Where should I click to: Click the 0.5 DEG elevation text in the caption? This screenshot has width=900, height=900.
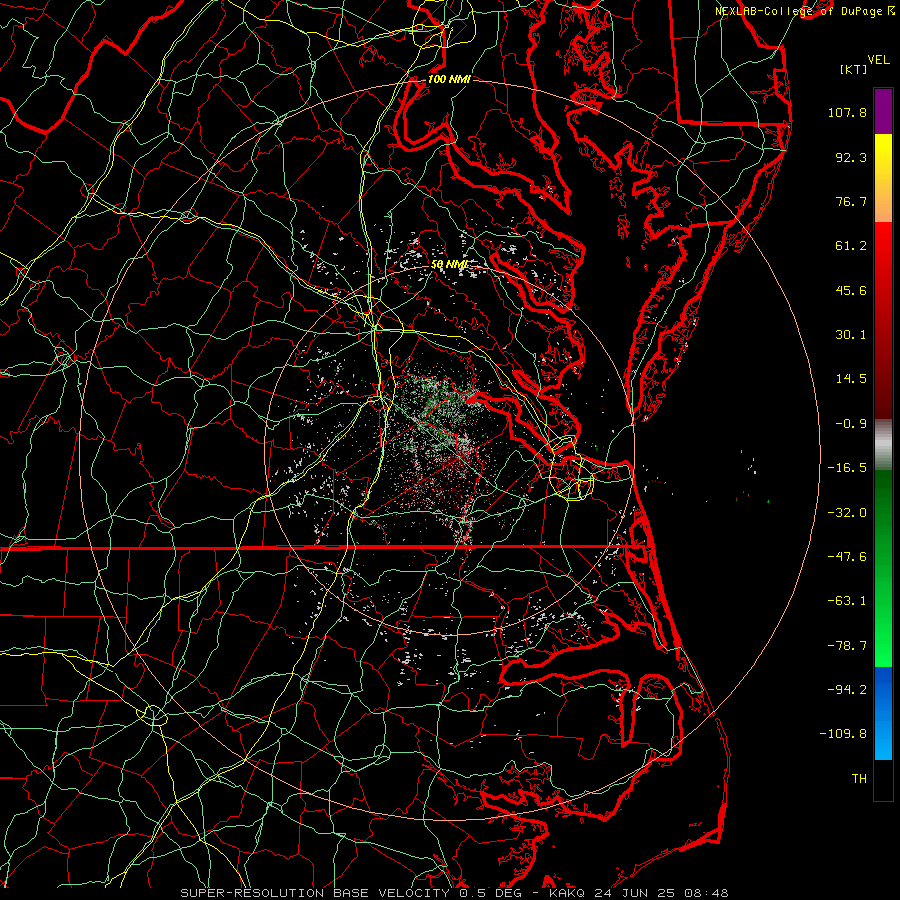pyautogui.click(x=489, y=893)
